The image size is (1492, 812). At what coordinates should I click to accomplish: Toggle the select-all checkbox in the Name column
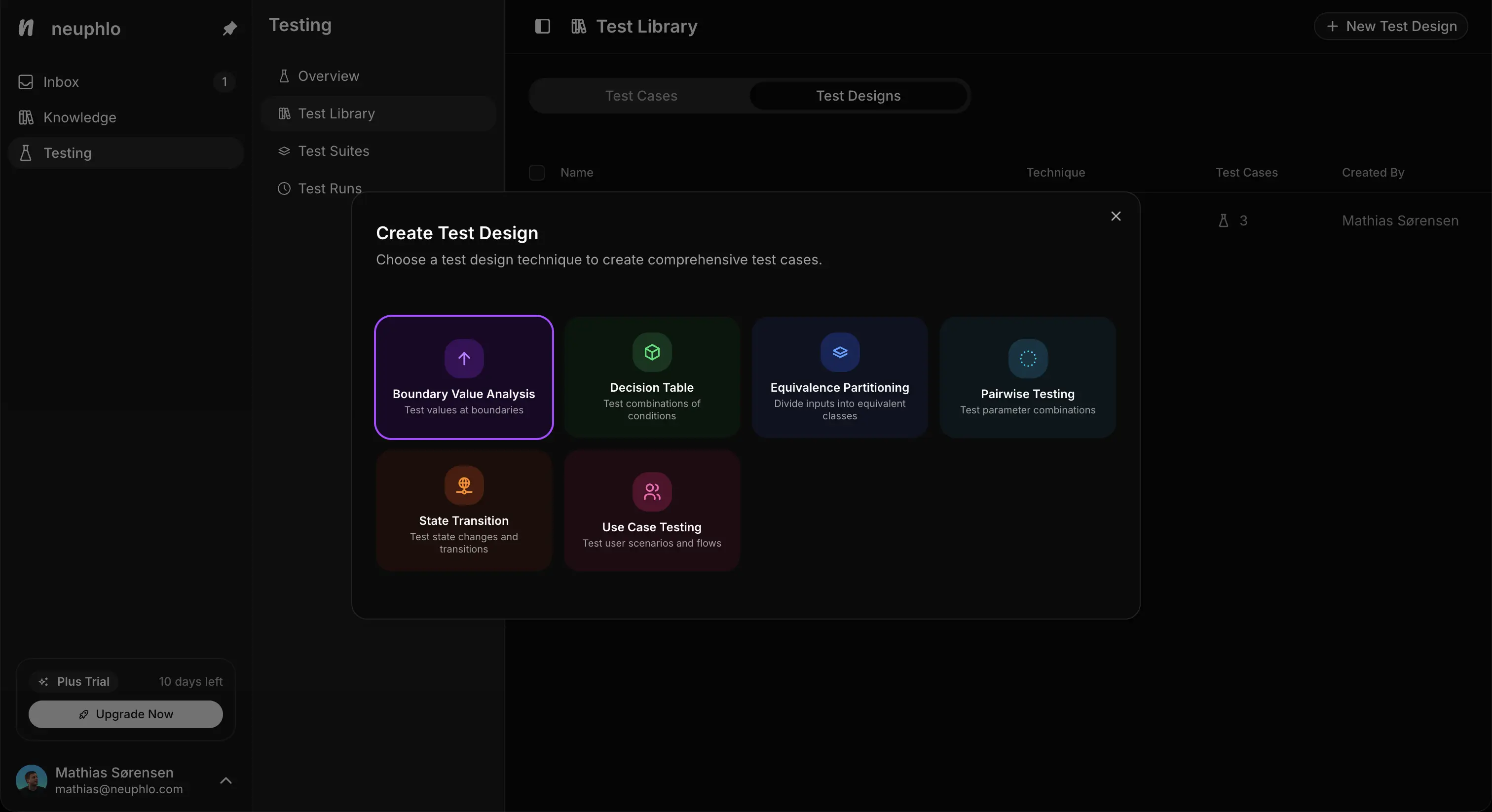[536, 173]
